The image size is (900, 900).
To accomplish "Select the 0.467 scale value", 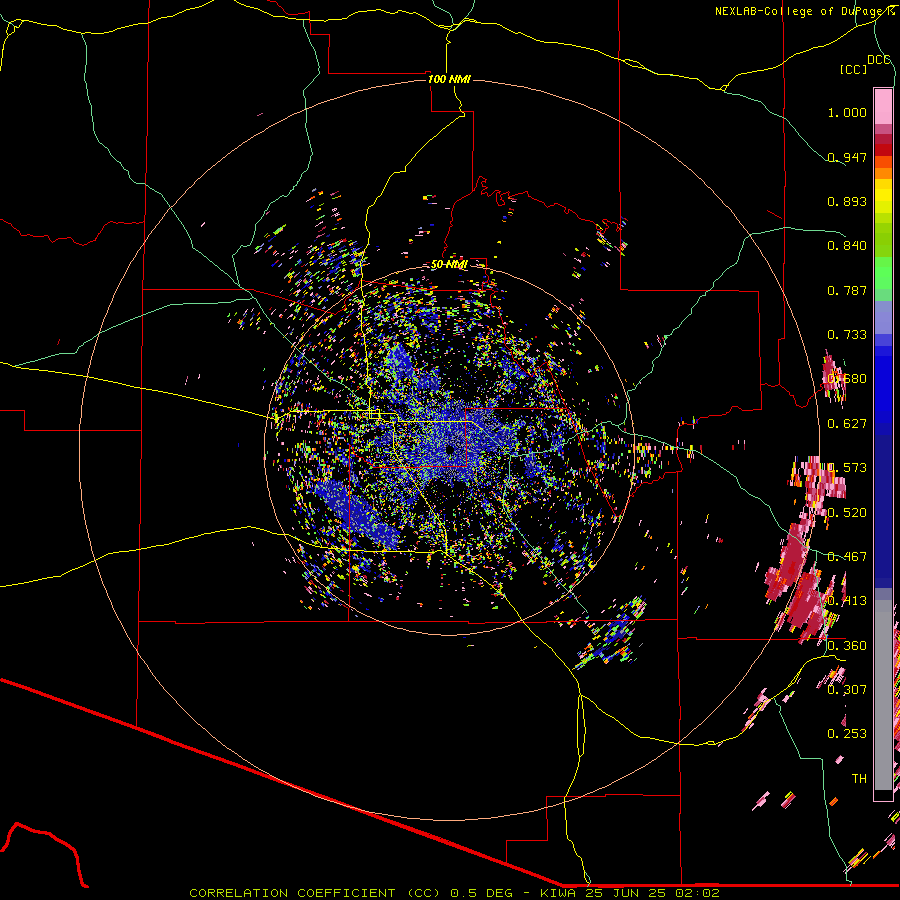I will click(x=847, y=557).
